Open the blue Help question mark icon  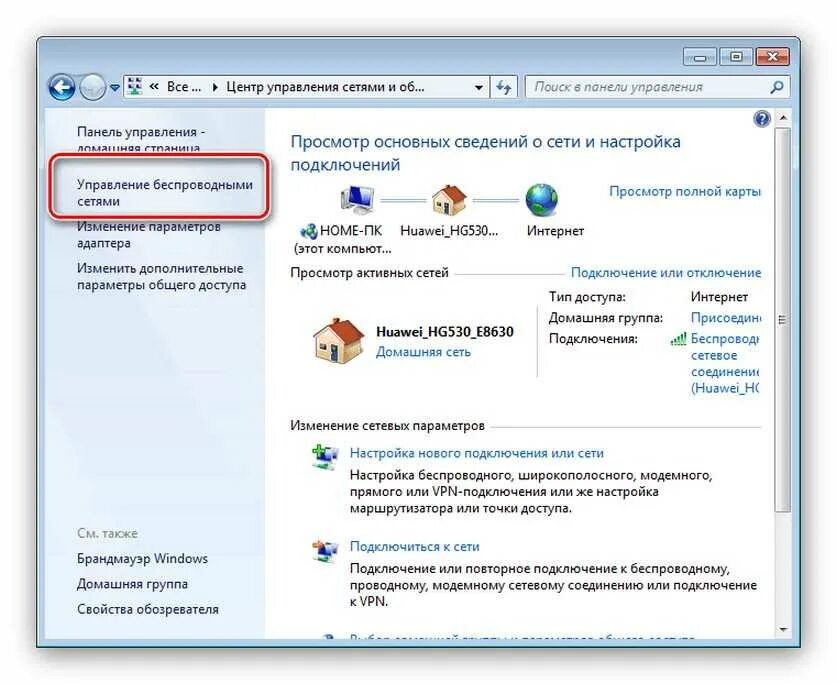(x=762, y=118)
